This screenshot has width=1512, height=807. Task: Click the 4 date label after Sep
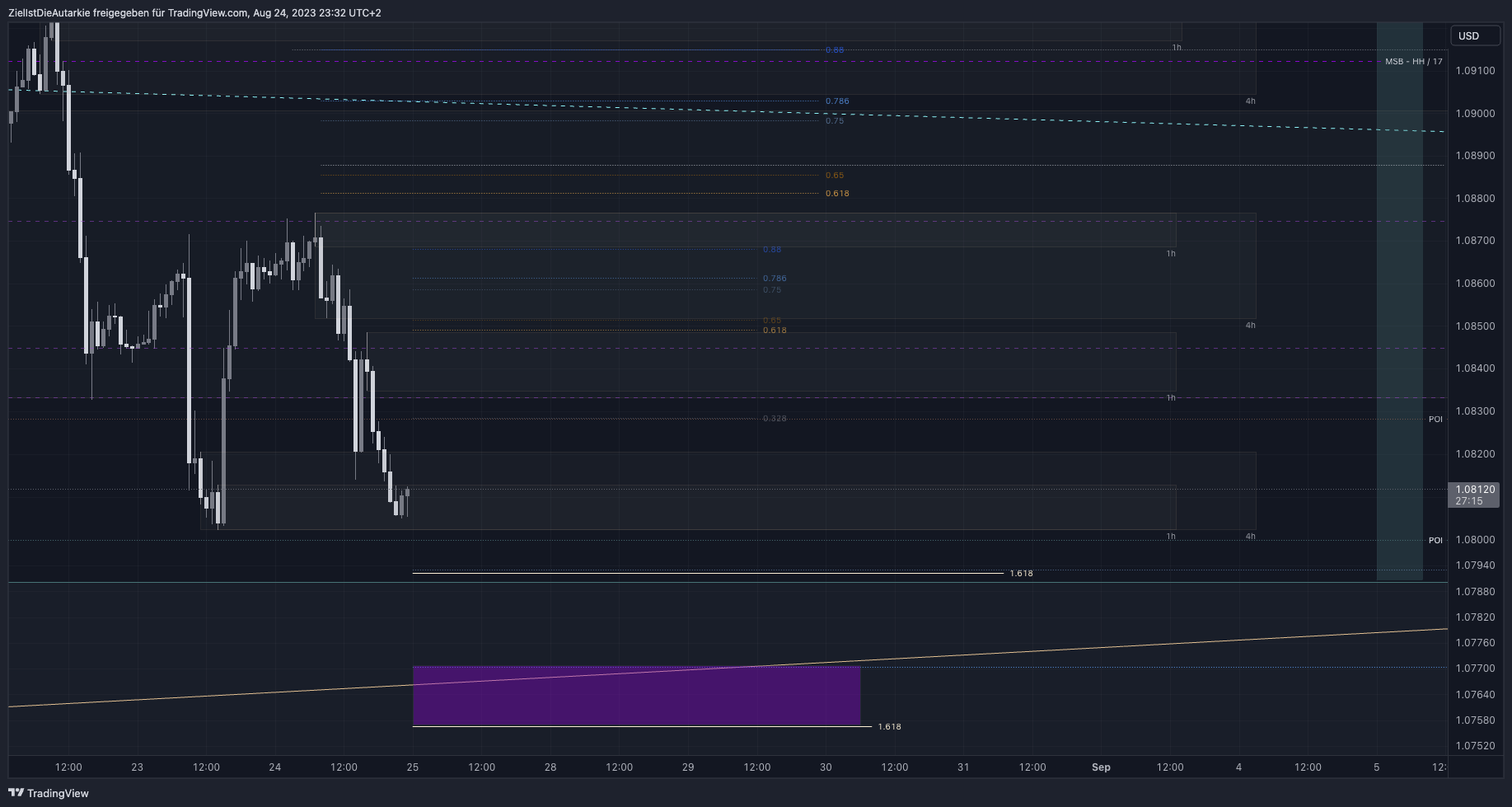[x=1238, y=767]
